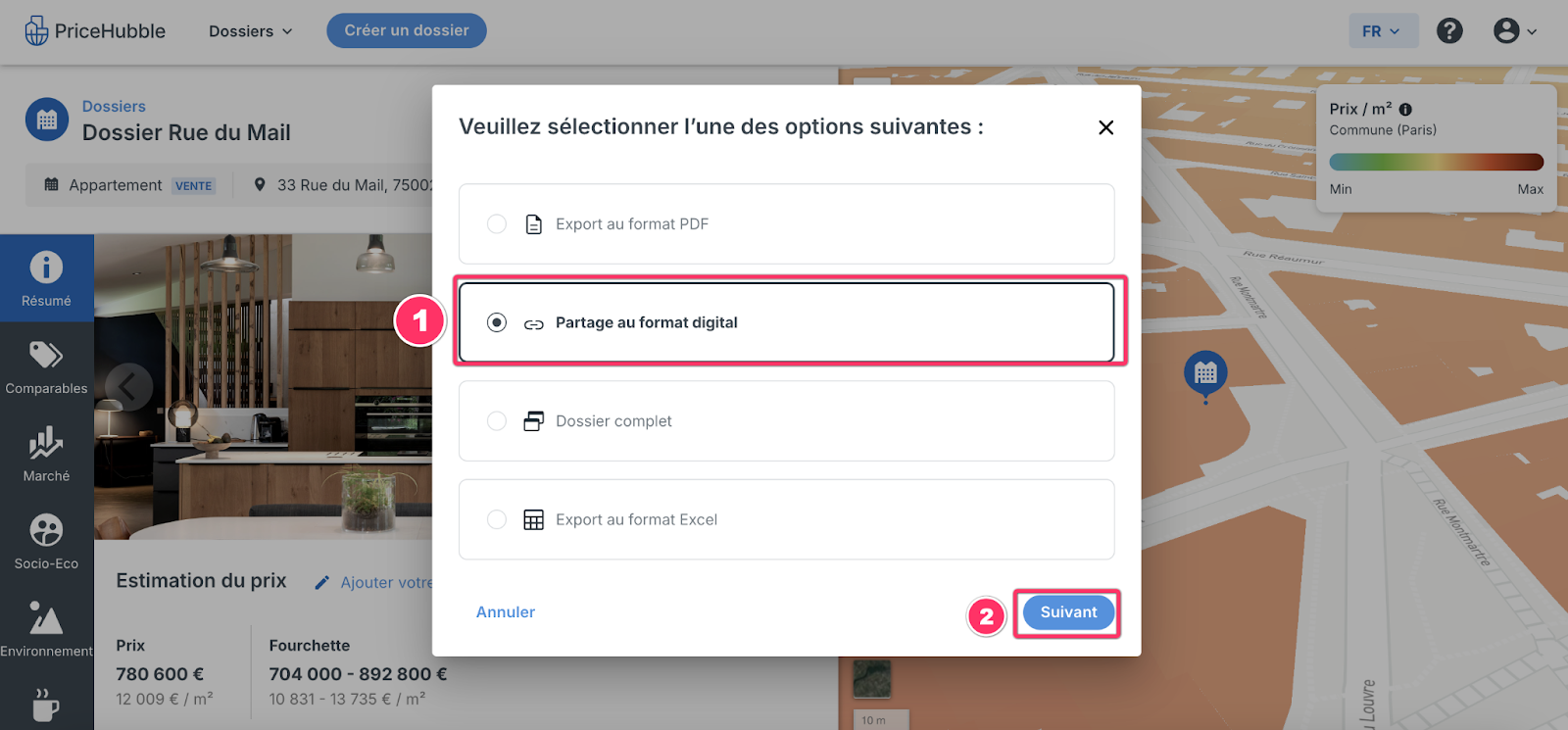
Task: Click the PriceHubble logo
Action: click(x=95, y=30)
